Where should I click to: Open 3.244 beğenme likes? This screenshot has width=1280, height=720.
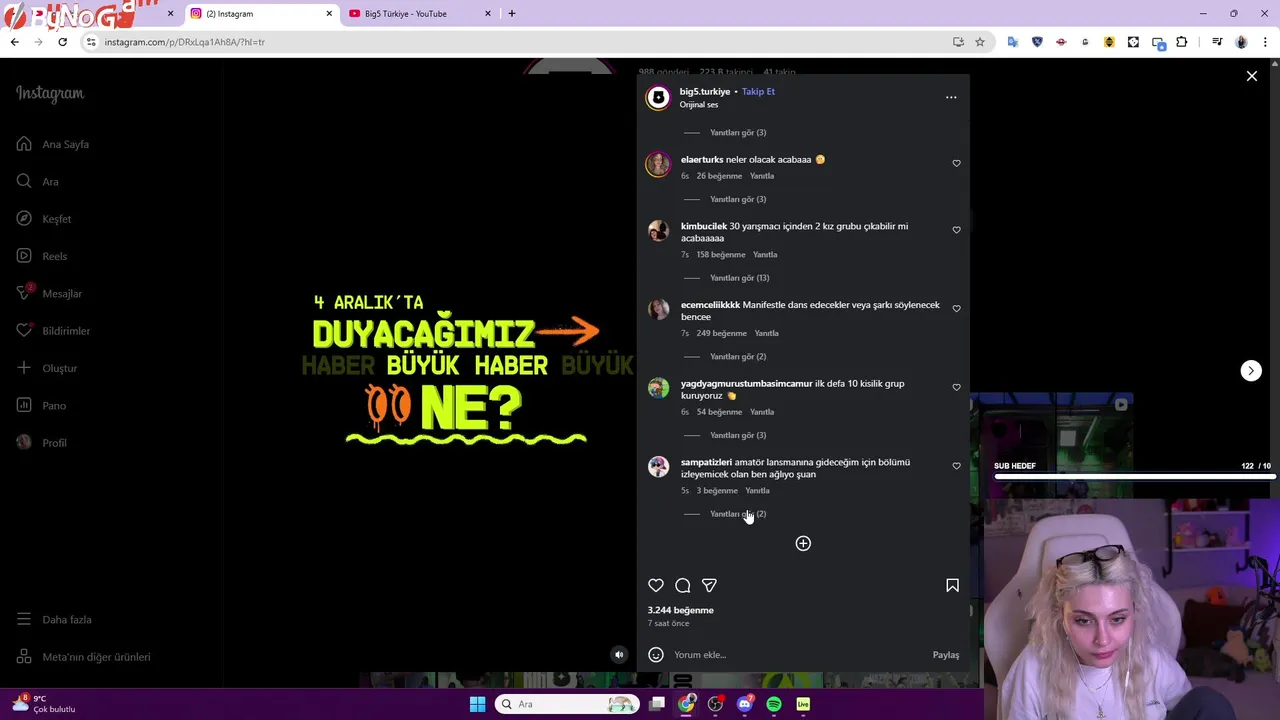(680, 610)
